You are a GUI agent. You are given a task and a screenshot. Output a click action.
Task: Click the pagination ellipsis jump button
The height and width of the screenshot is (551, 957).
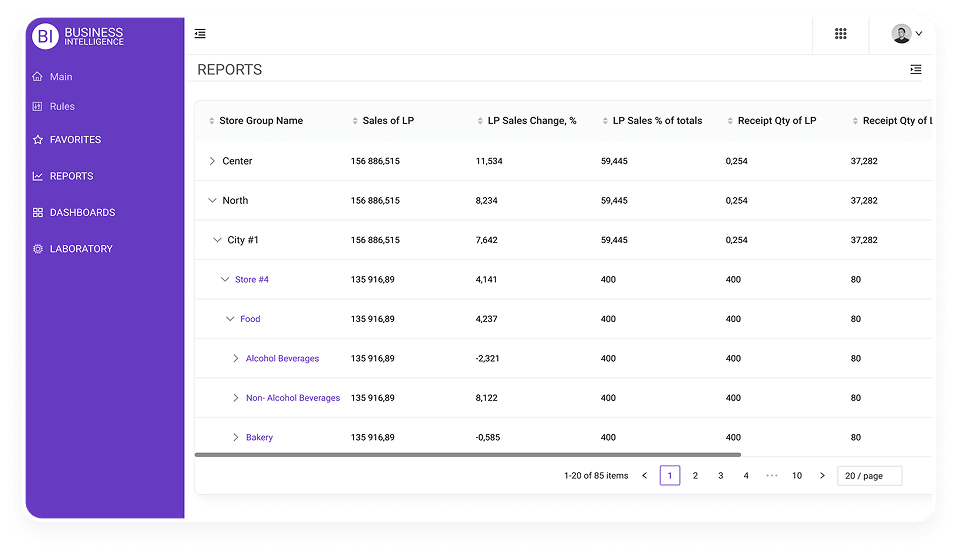coord(771,476)
